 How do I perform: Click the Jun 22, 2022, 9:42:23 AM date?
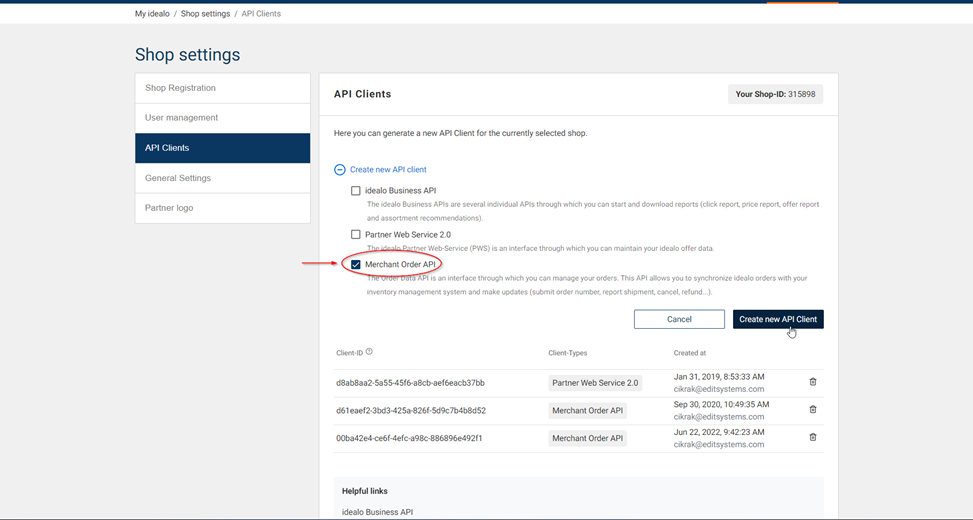pos(719,432)
